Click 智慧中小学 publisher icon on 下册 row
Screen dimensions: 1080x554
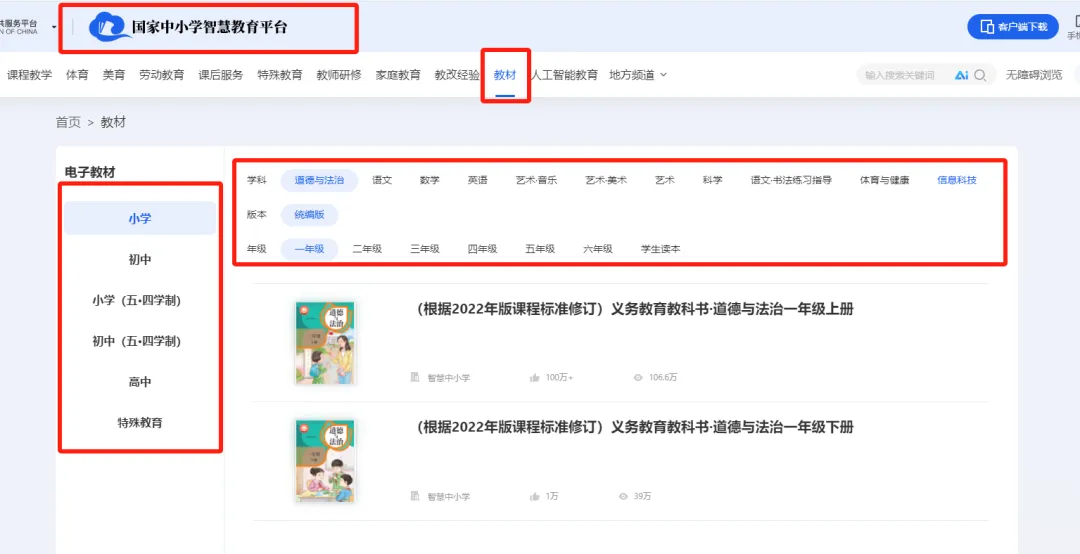coord(415,496)
